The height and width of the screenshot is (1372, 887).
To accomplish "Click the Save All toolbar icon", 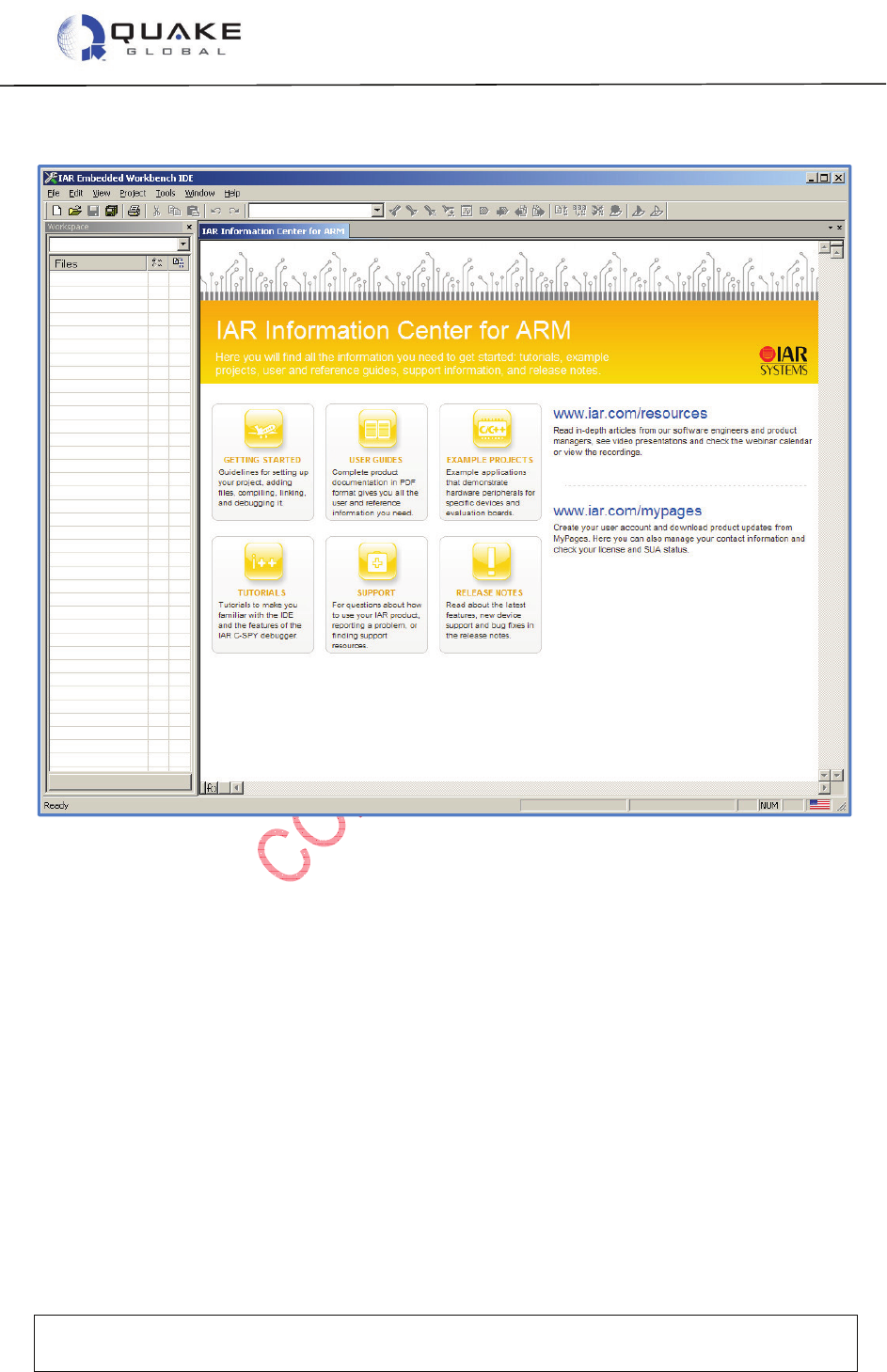I will [111, 211].
